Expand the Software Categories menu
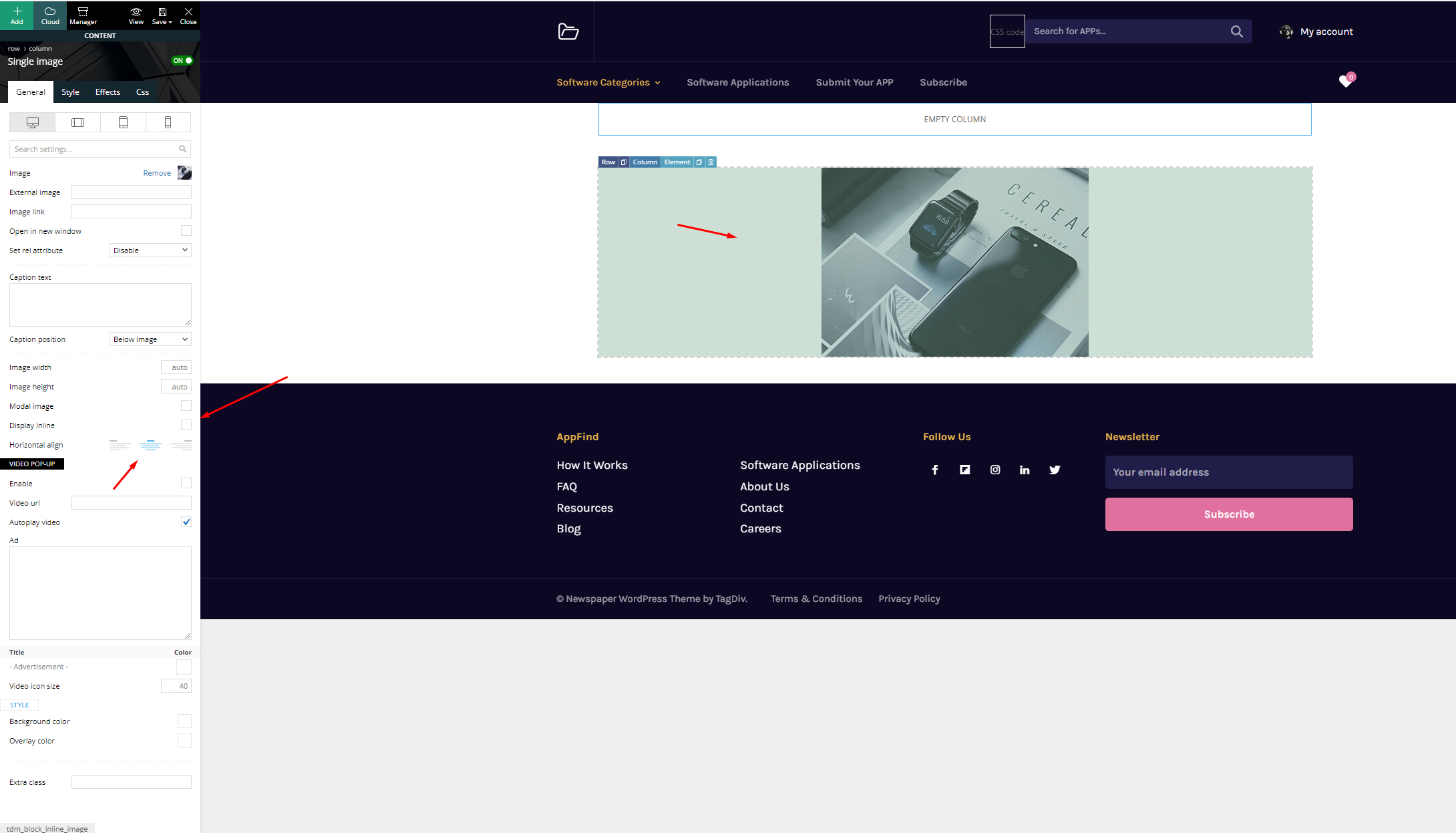1456x833 pixels. (x=608, y=82)
